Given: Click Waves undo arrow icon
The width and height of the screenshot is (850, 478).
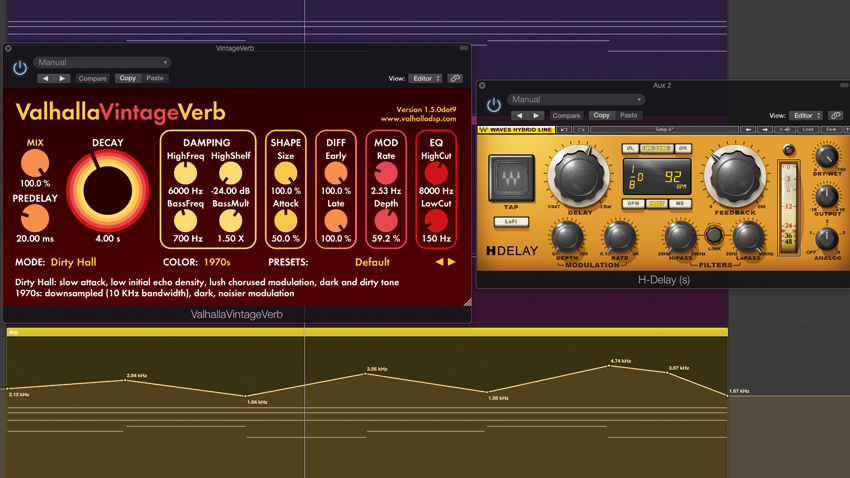Looking at the screenshot, I should pos(564,130).
